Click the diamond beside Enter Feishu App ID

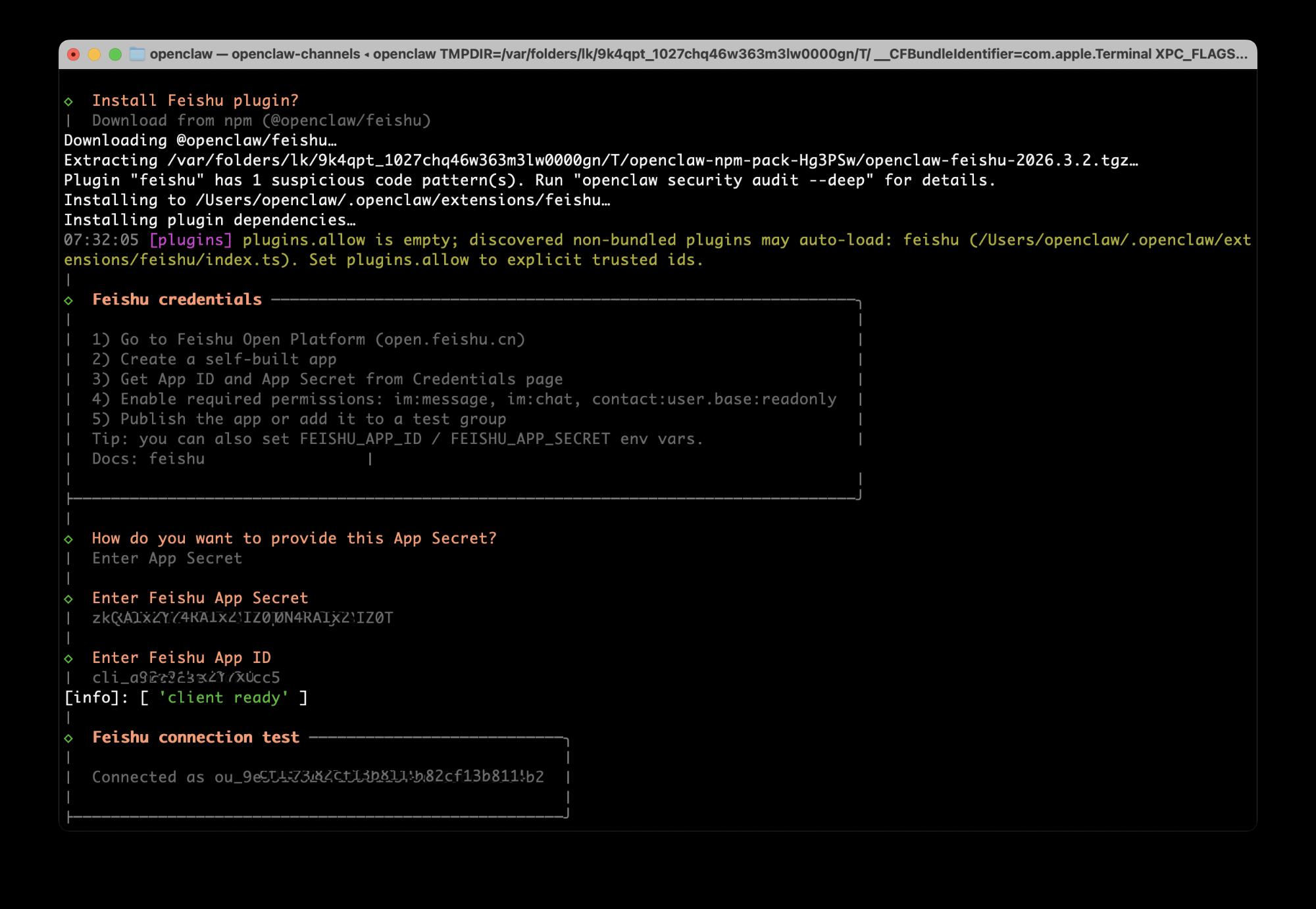(x=68, y=658)
